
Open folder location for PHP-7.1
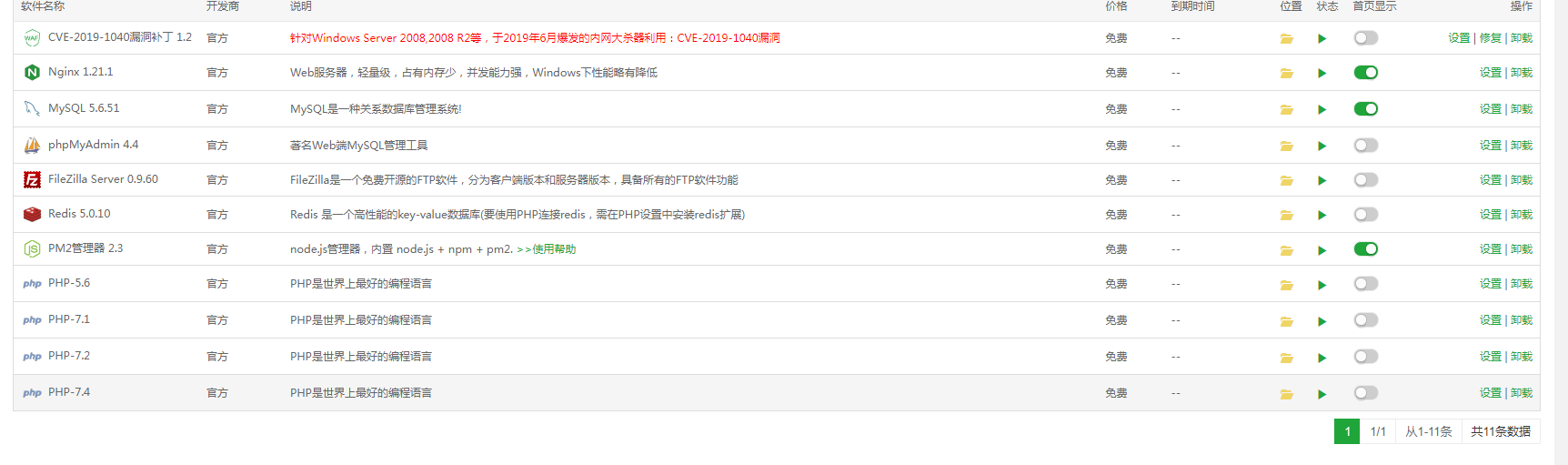tap(1286, 320)
